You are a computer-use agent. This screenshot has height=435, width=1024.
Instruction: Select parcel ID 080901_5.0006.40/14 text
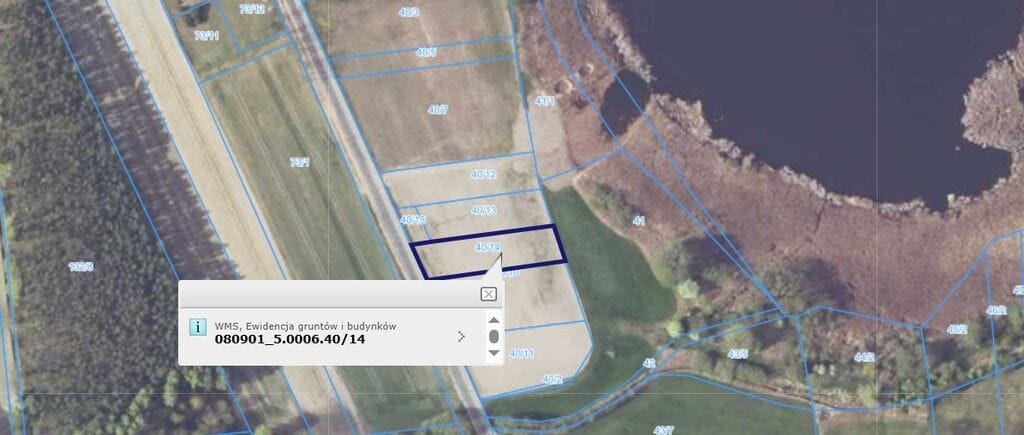pyautogui.click(x=290, y=339)
